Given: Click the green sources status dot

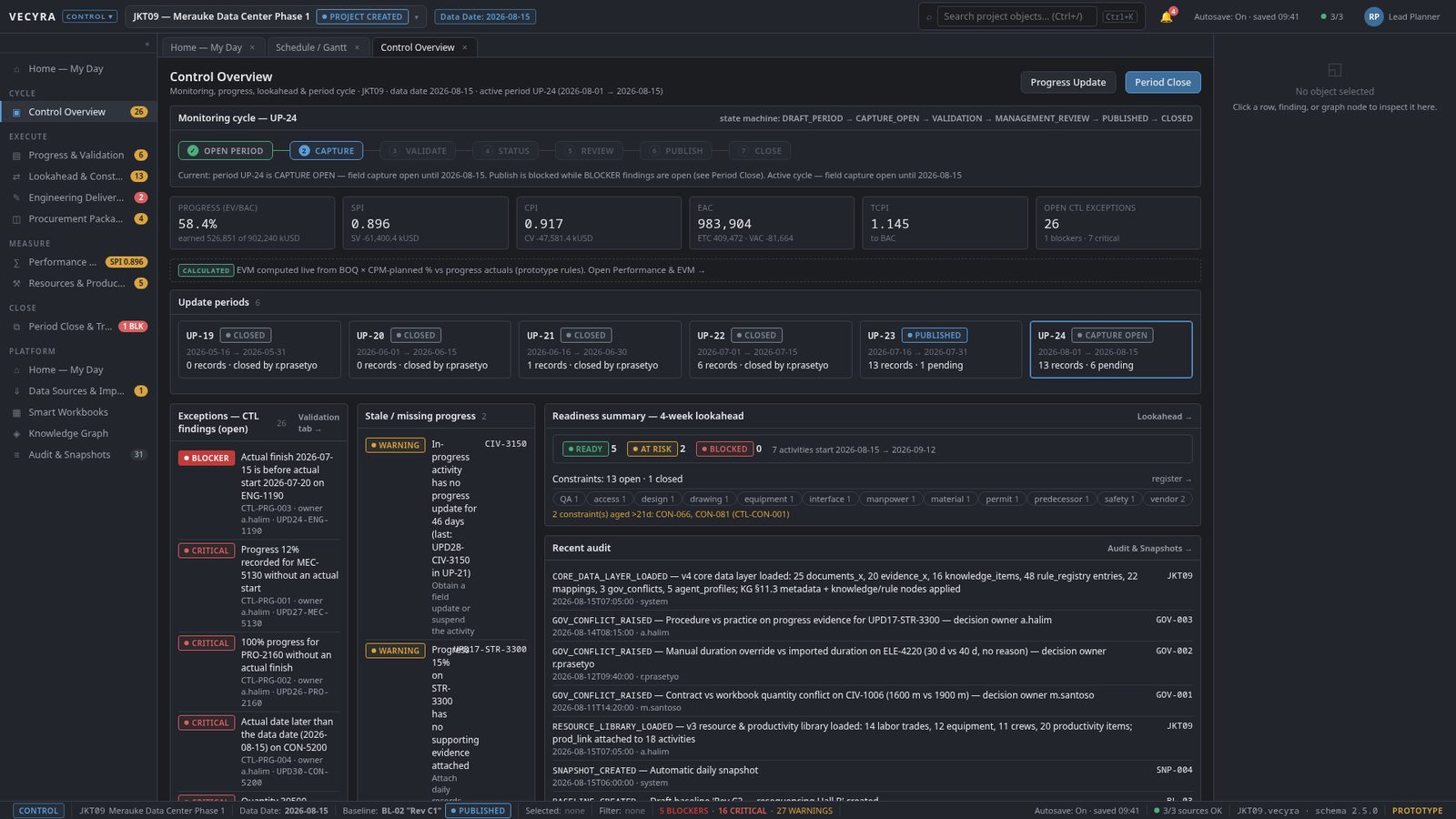Looking at the screenshot, I should (1323, 16).
